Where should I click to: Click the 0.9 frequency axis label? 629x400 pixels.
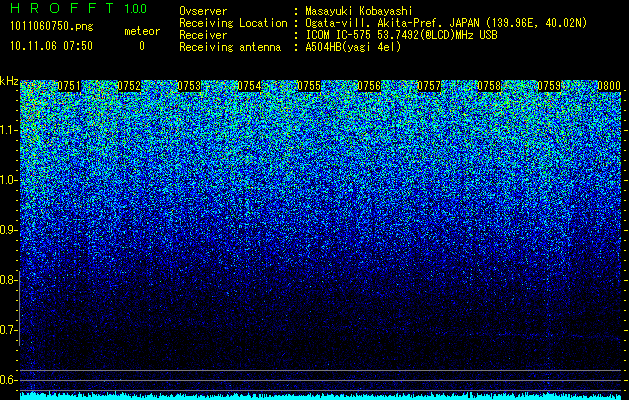tap(9, 230)
